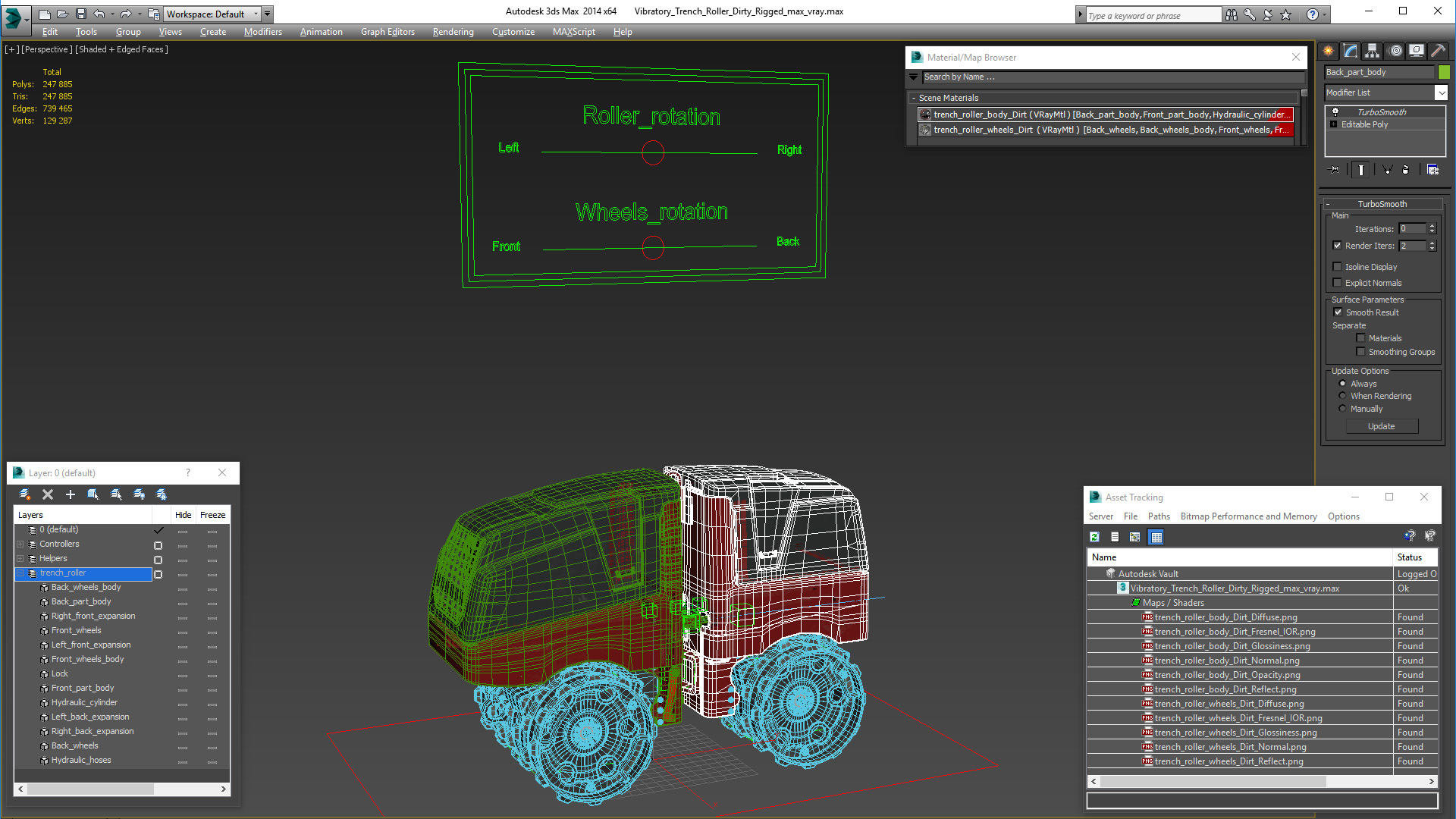Screen dimensions: 1456x819
Task: Click the Search by Name field
Action: (1110, 77)
